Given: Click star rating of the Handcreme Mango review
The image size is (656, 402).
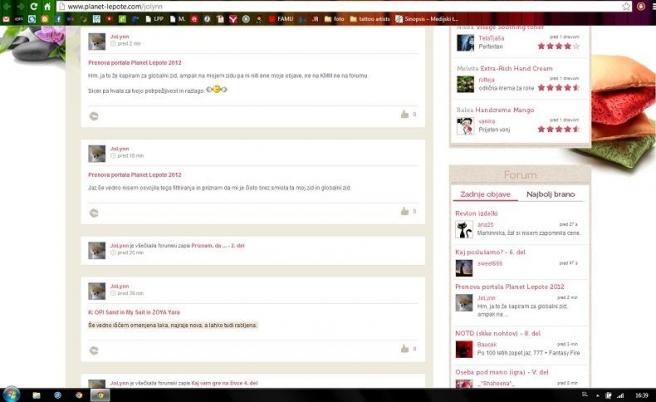Looking at the screenshot, I should [559, 129].
